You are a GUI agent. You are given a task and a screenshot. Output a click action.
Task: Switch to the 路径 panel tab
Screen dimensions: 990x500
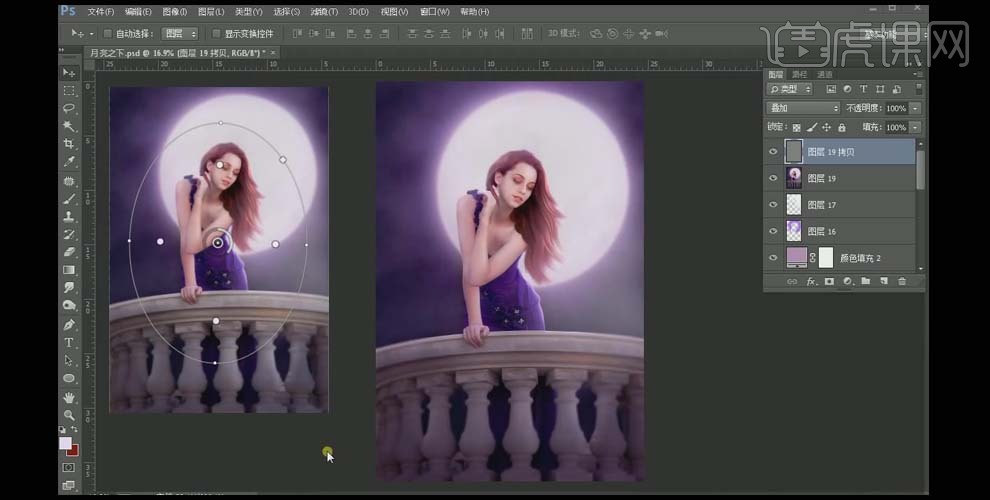click(800, 74)
